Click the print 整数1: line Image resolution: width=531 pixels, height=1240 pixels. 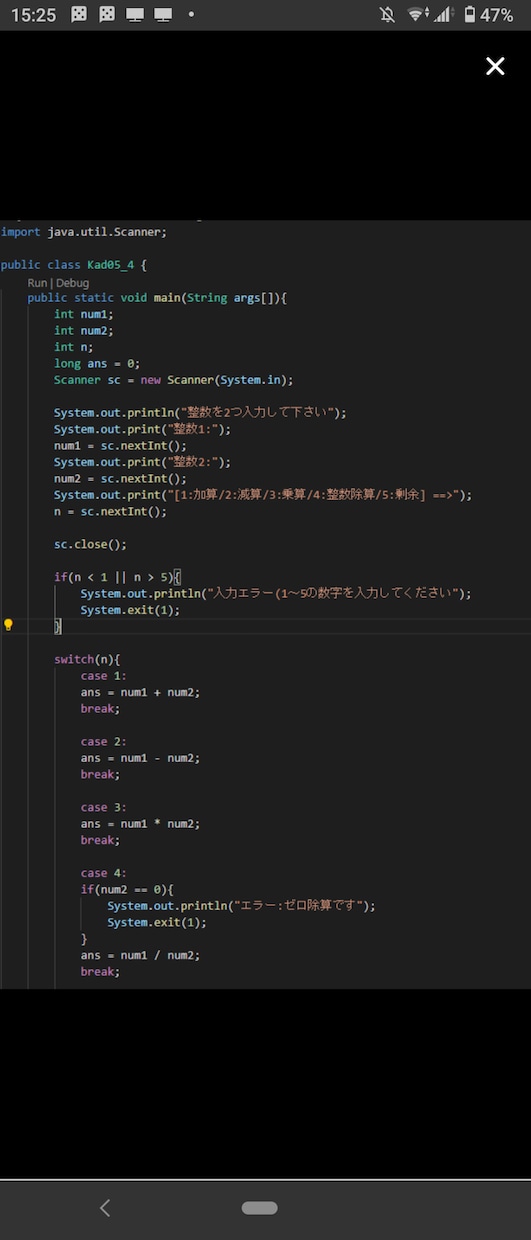(x=142, y=429)
